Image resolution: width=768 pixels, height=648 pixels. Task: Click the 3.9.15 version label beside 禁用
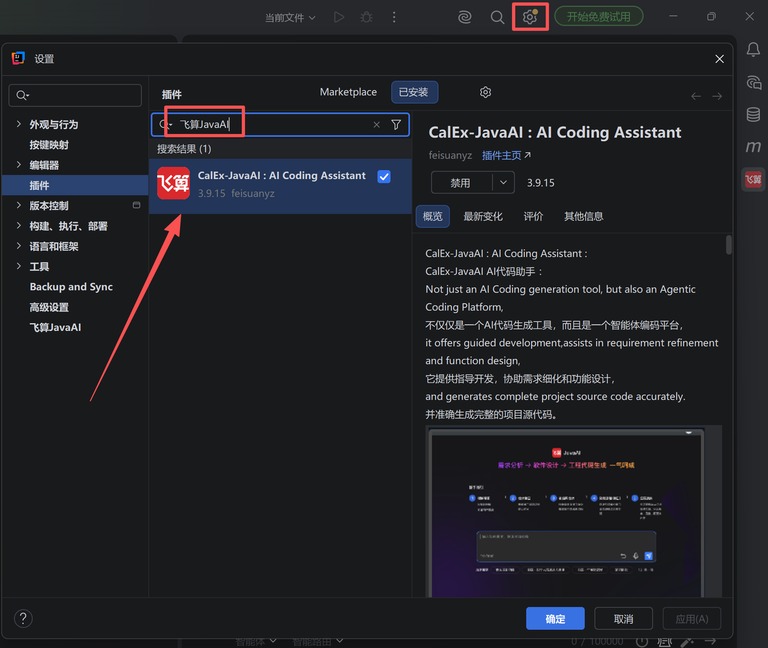(x=540, y=183)
